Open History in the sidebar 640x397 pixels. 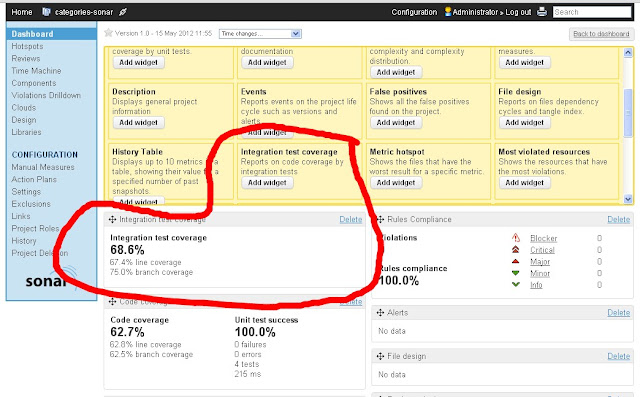point(24,241)
